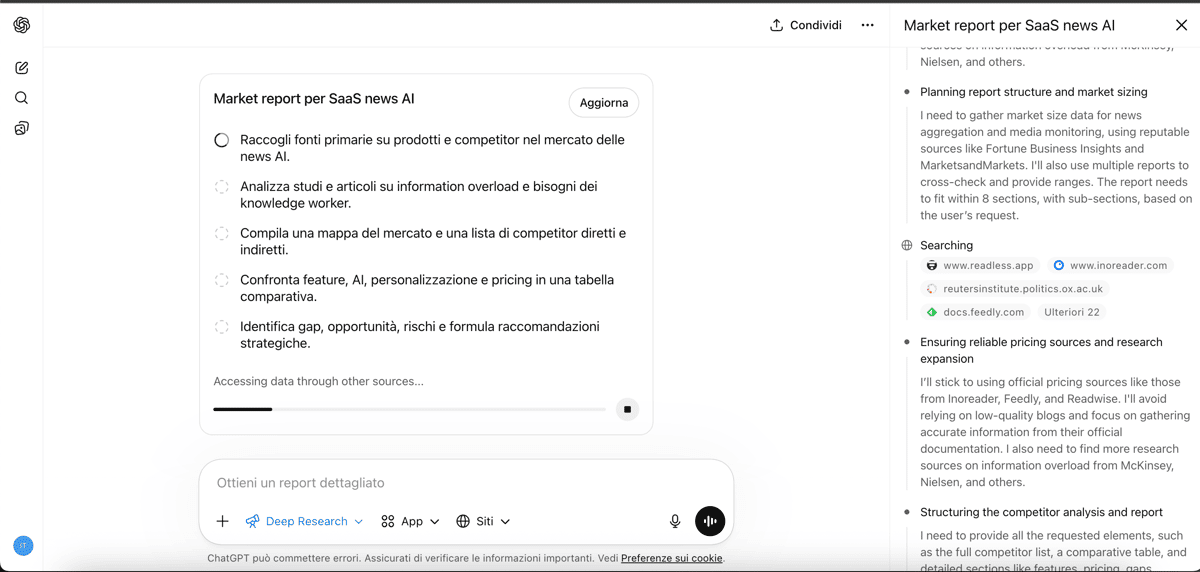Open the library icon in the sidebar
1200x572 pixels.
22,128
